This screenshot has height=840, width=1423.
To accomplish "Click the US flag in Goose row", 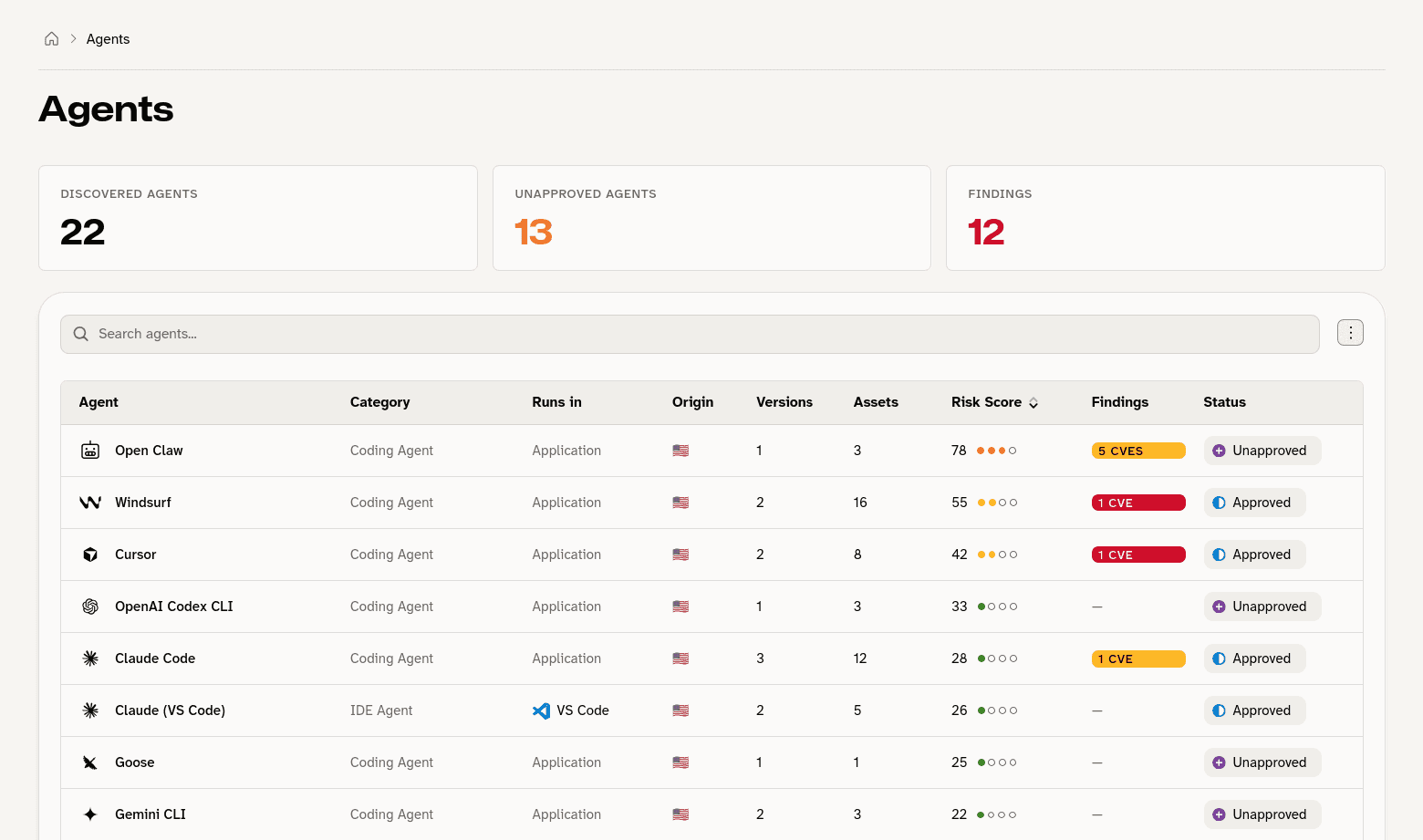I will pyautogui.click(x=680, y=762).
